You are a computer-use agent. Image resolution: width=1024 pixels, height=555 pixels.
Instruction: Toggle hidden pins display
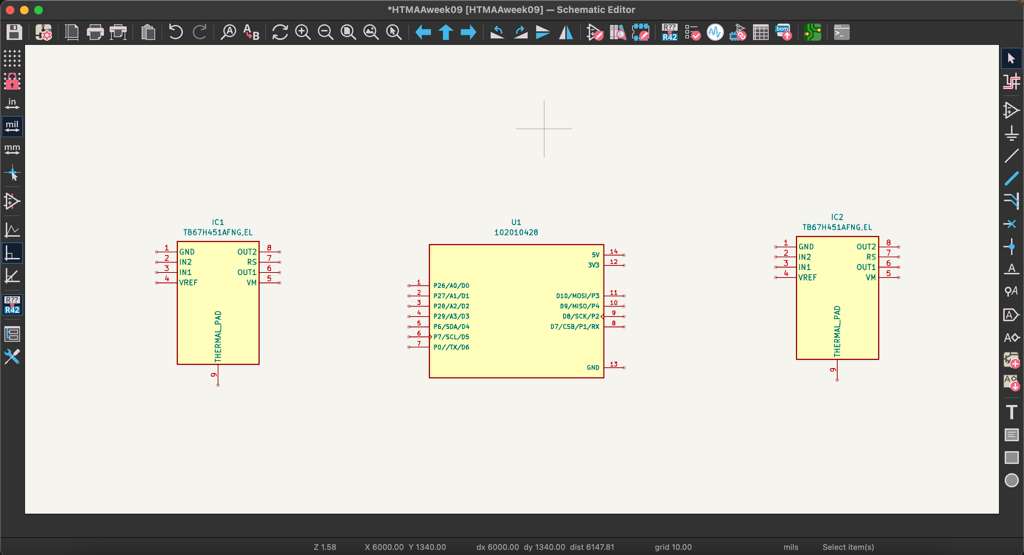(12, 202)
